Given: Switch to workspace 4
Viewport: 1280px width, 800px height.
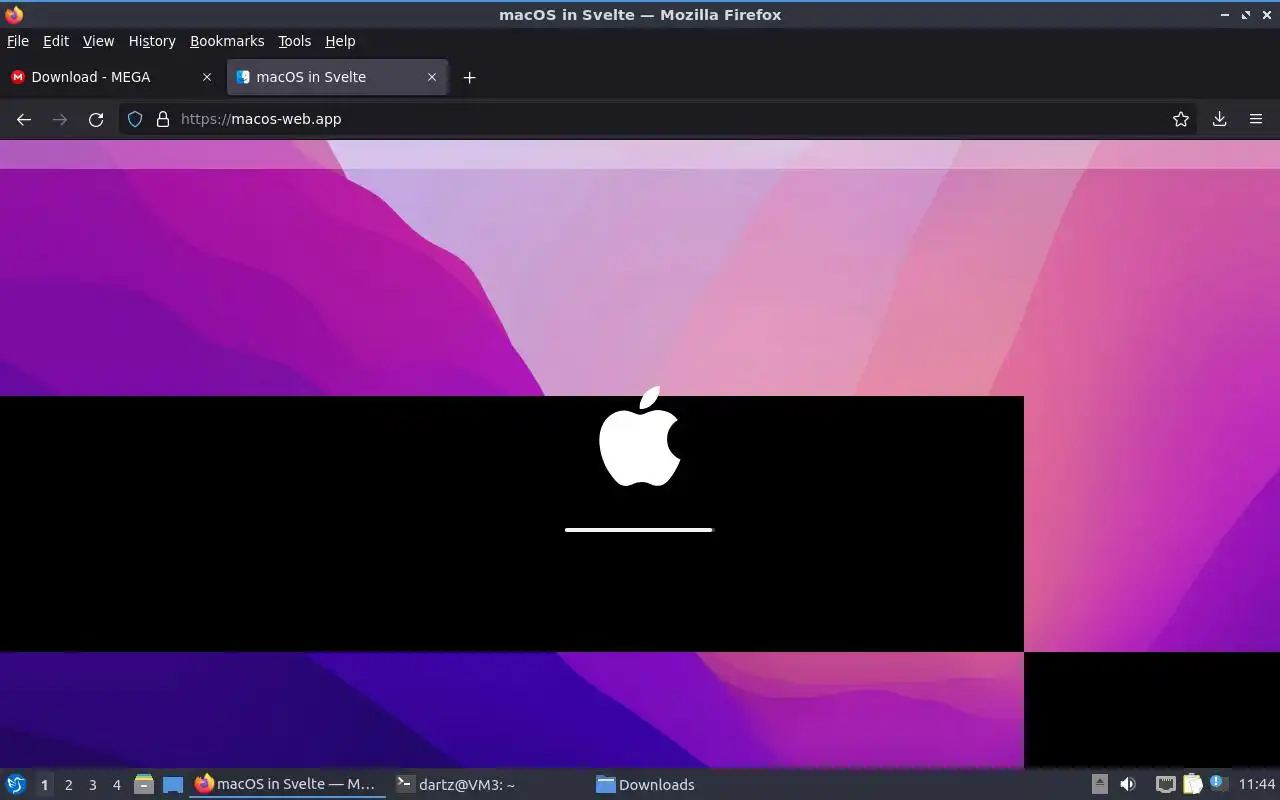Looking at the screenshot, I should (x=116, y=785).
